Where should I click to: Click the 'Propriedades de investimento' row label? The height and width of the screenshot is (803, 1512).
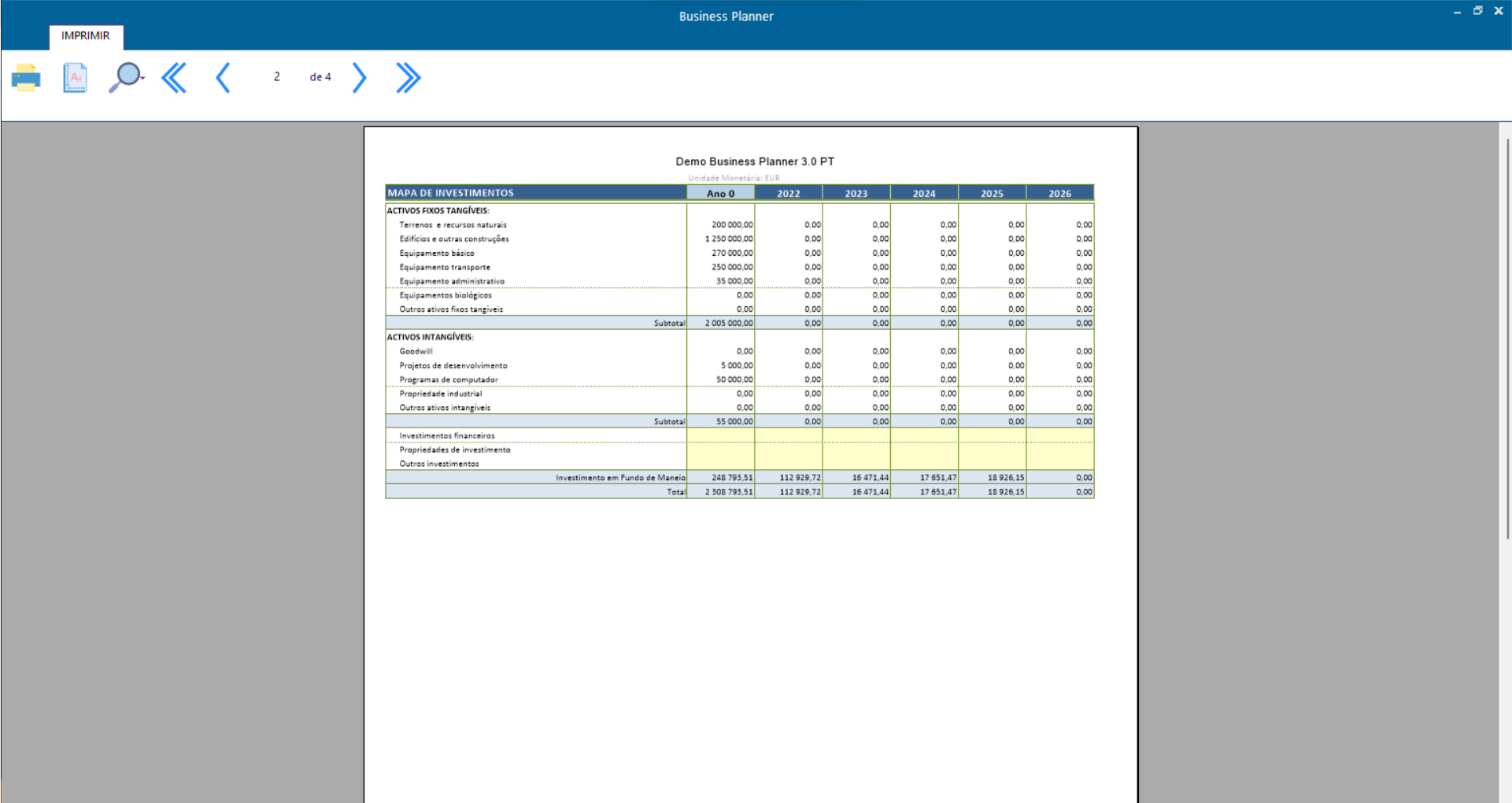455,450
